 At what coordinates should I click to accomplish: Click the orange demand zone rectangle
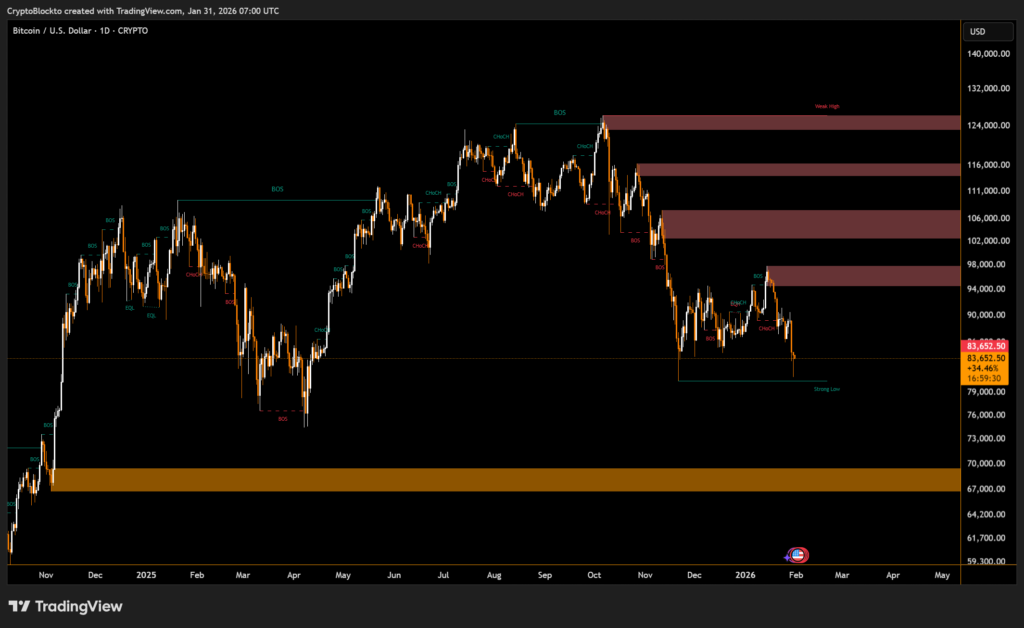(x=500, y=480)
